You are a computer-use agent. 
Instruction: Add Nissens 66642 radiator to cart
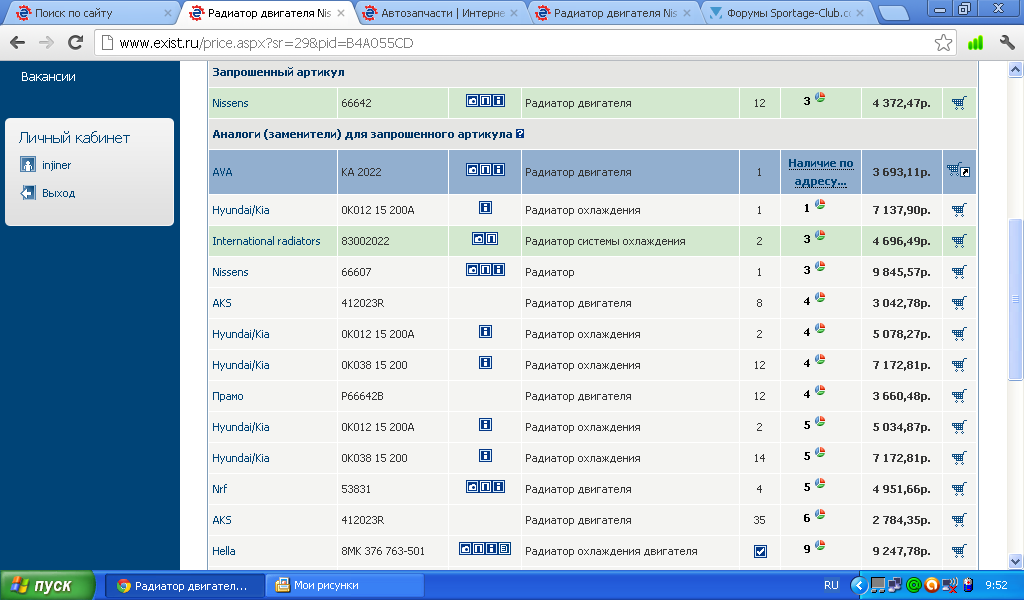pos(959,103)
